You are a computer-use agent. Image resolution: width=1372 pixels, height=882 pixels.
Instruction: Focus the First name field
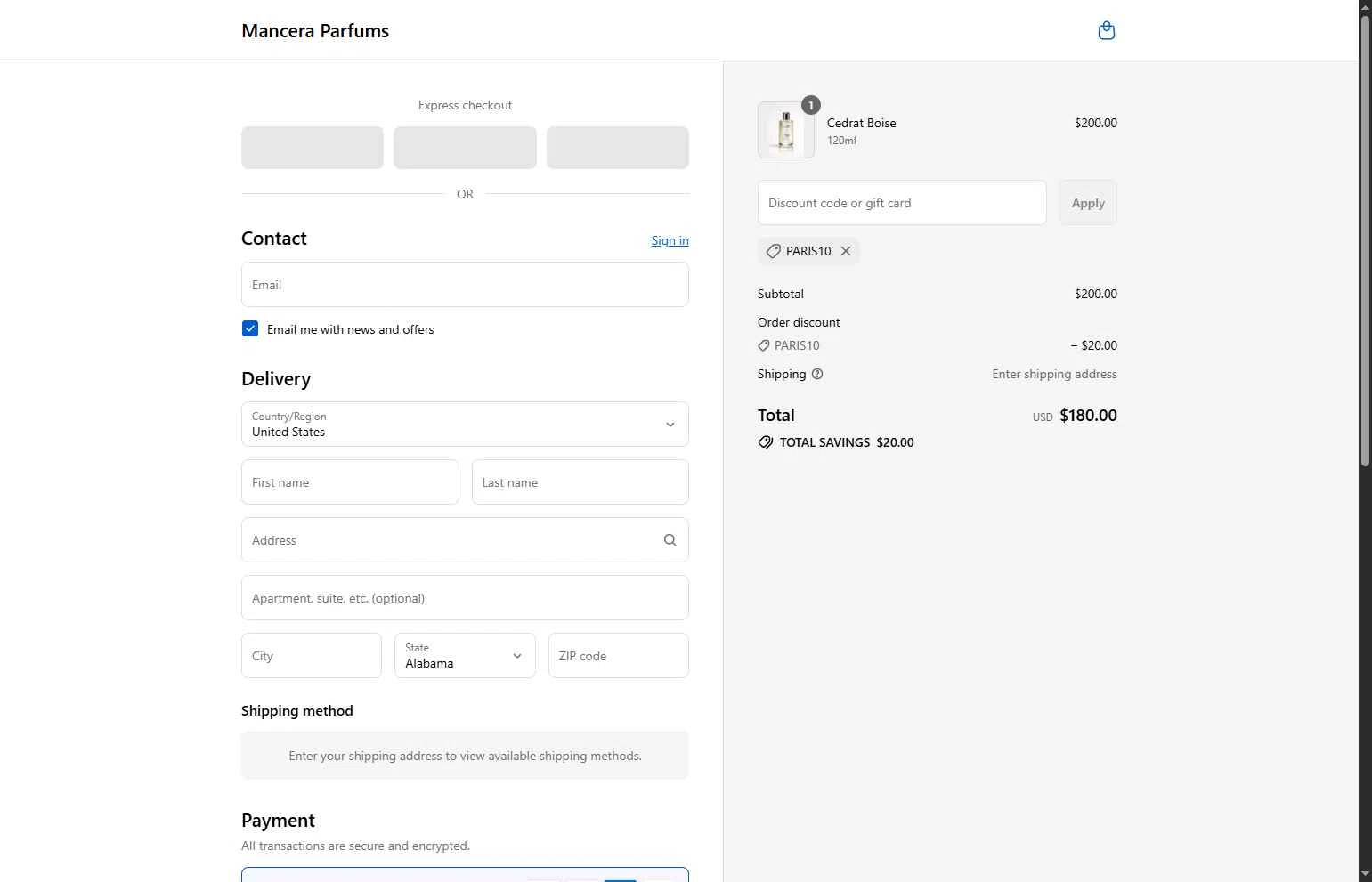coord(350,482)
